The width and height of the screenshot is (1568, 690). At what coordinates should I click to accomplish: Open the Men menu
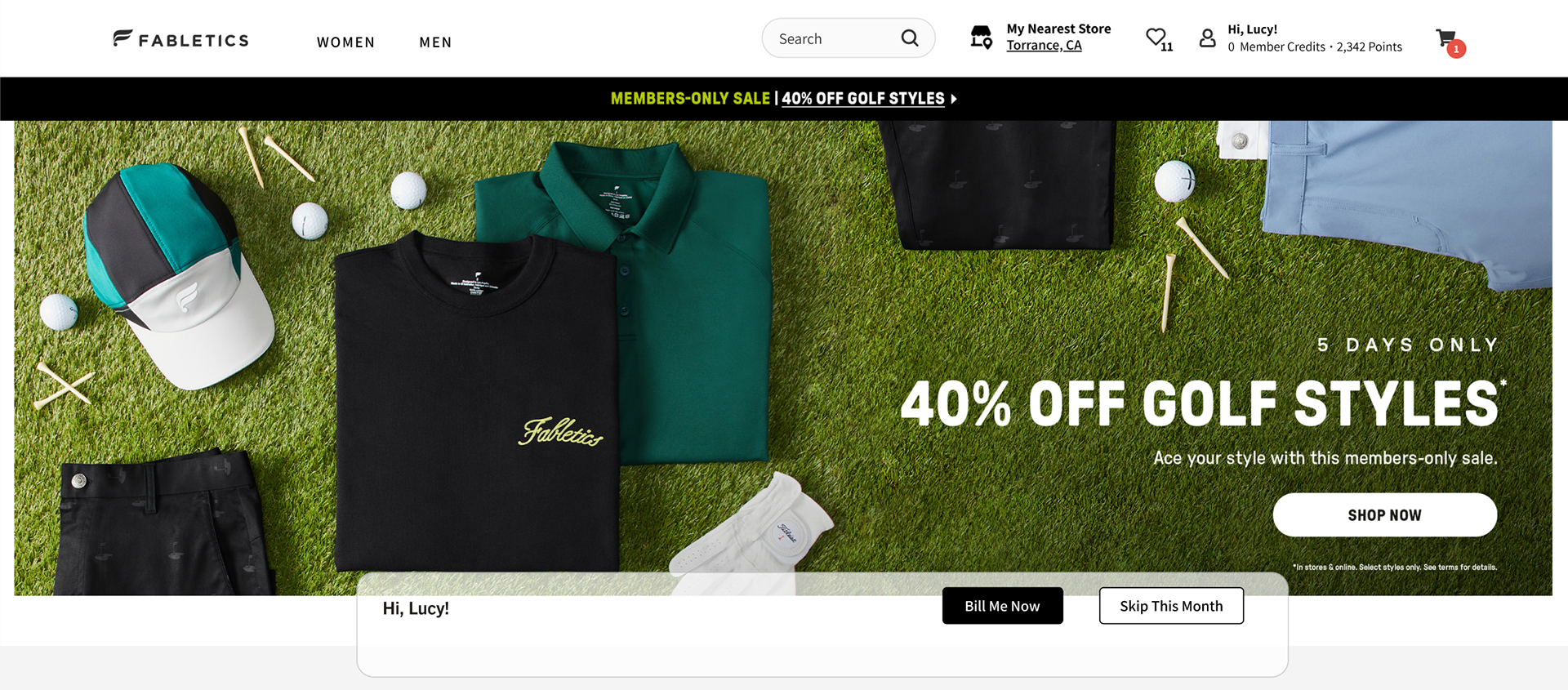coord(435,42)
